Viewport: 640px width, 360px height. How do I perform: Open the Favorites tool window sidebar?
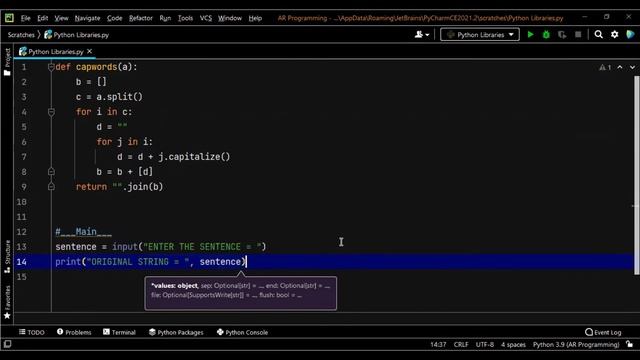tap(7, 302)
